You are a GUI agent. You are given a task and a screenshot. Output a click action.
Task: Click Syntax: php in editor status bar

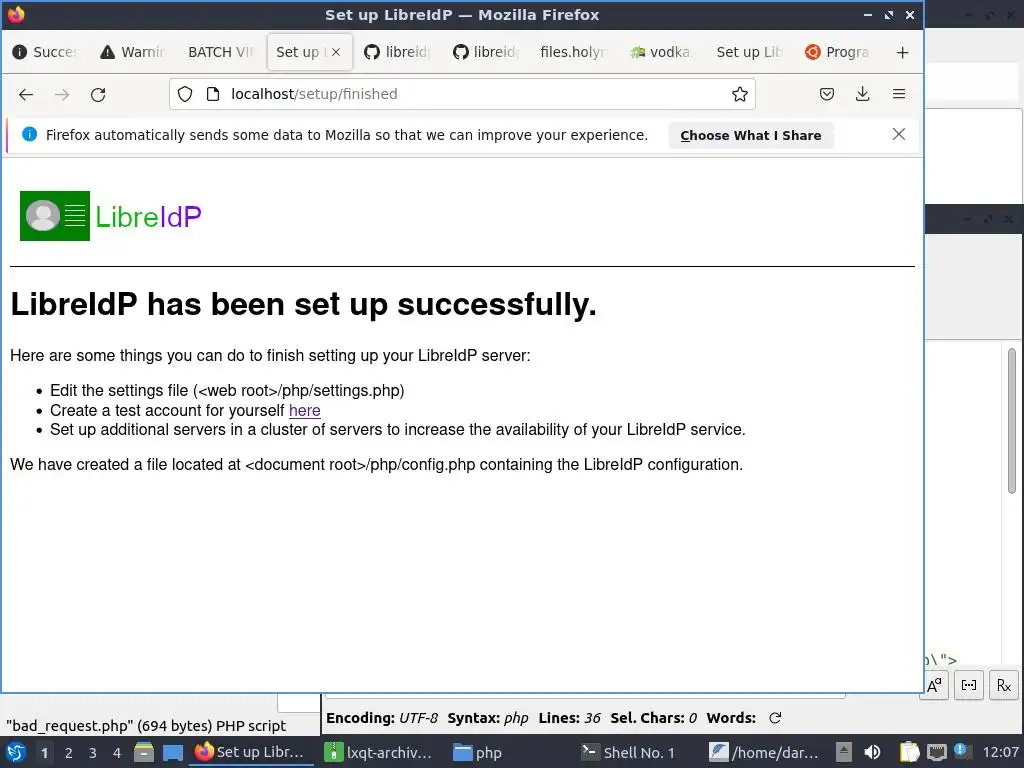[488, 718]
